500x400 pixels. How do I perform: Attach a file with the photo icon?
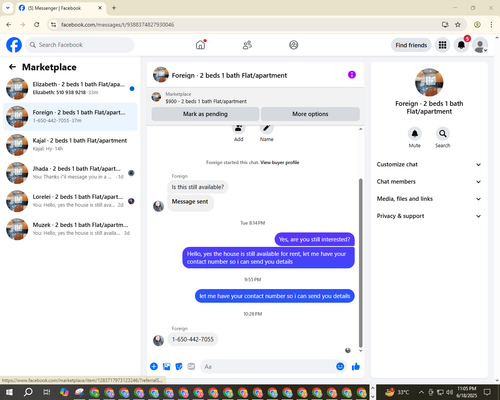(x=167, y=367)
